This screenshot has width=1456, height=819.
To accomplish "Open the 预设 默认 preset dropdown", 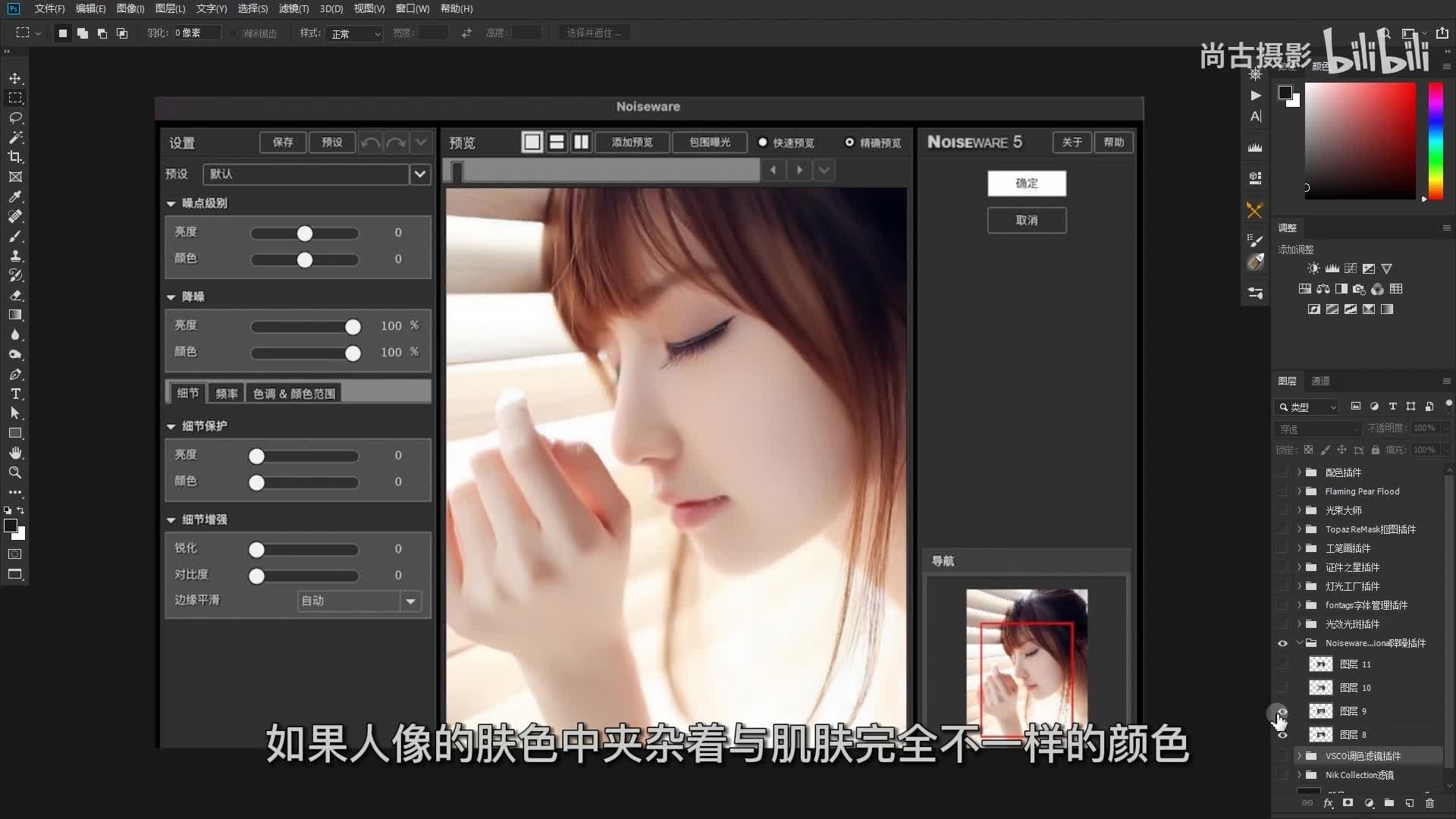I will tap(419, 174).
